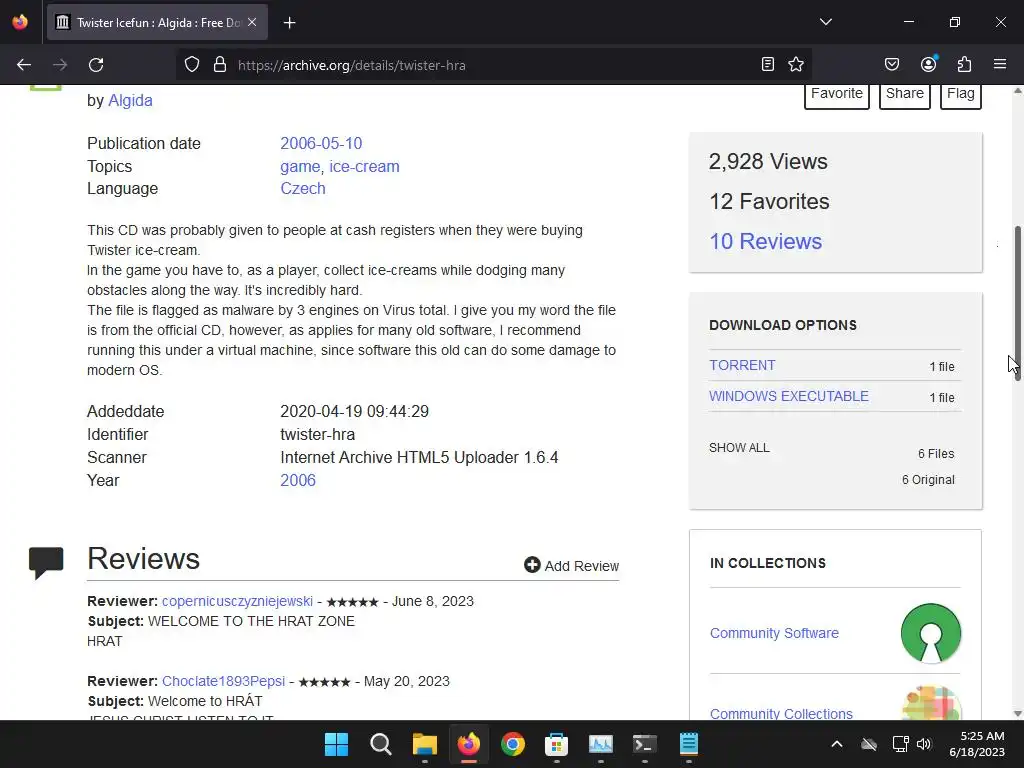Open the extensions puzzle icon
Viewport: 1024px width, 768px height.
coord(964,64)
